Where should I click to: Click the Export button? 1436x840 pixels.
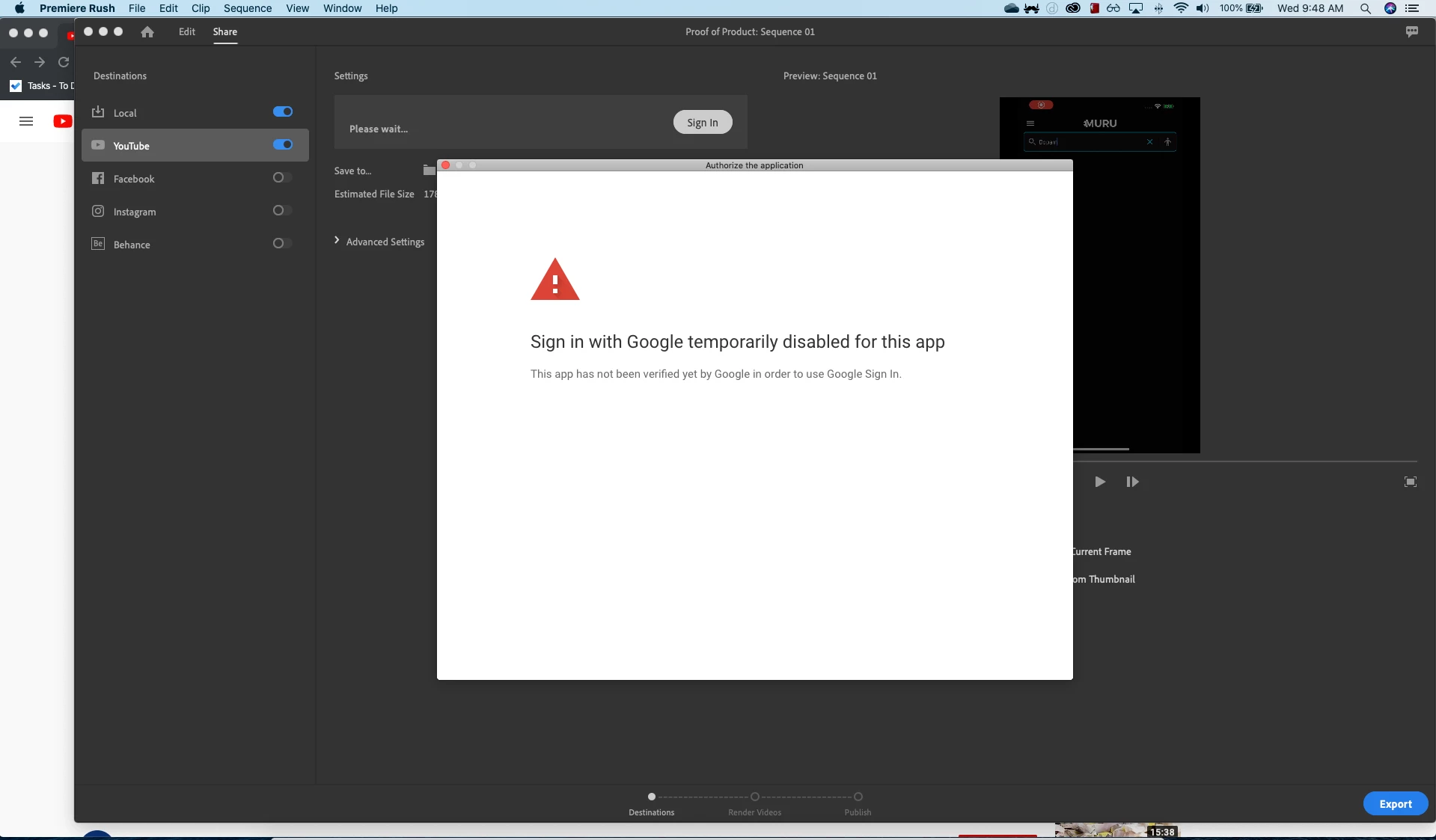tap(1396, 804)
